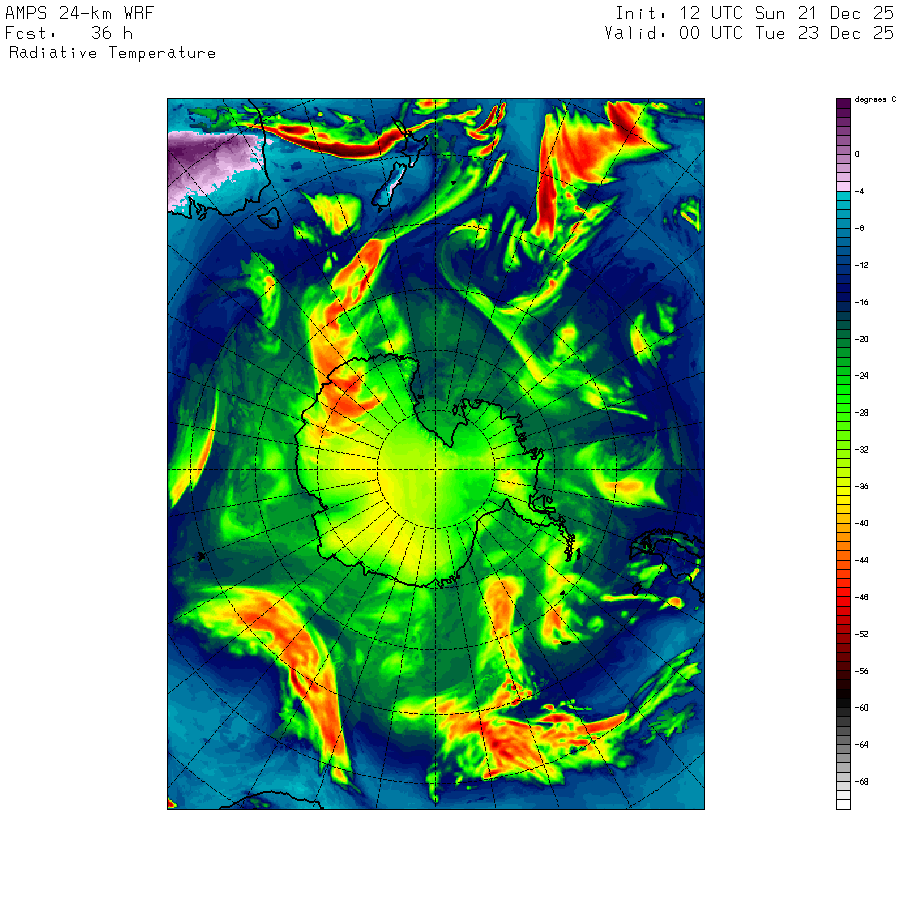The height and width of the screenshot is (900, 900).
Task: Click the '-32' label on the colorbar
Action: 861,449
